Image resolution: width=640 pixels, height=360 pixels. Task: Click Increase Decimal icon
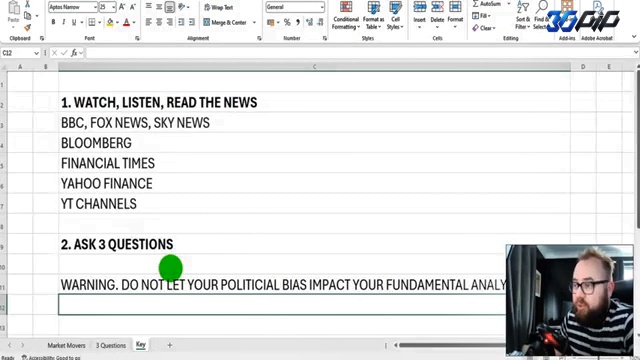click(309, 22)
